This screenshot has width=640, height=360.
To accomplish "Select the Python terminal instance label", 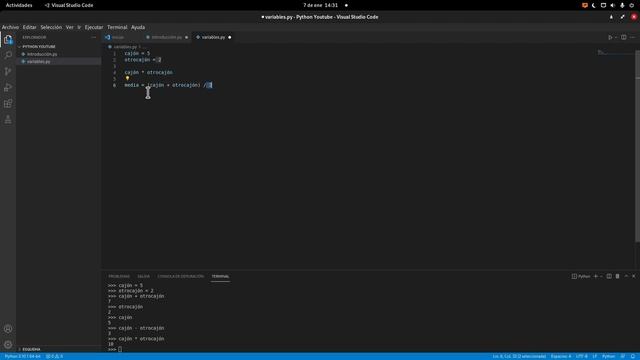I will [x=581, y=276].
